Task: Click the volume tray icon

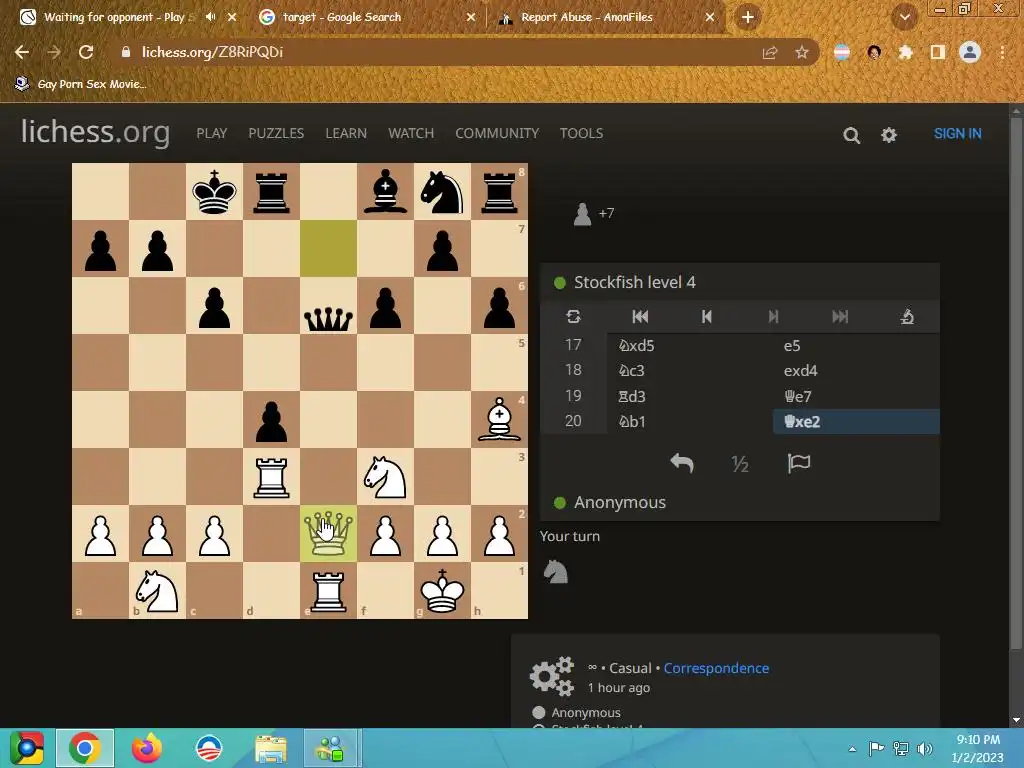Action: point(925,748)
